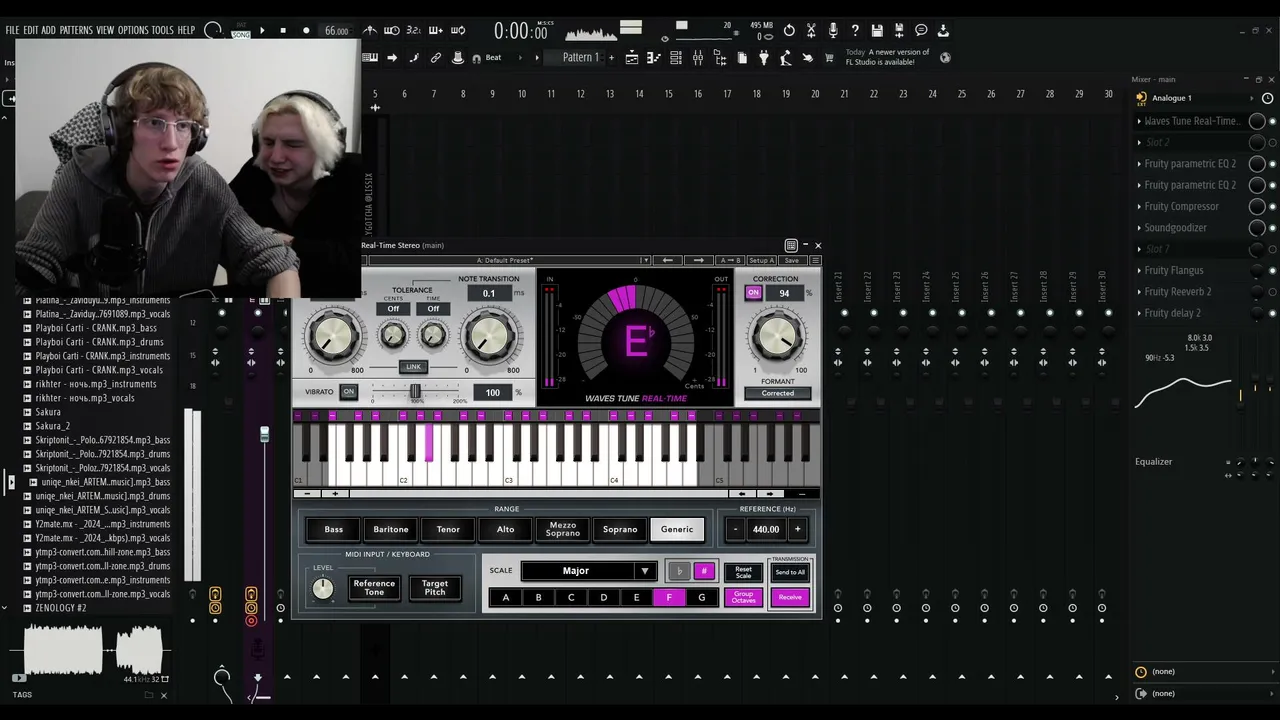This screenshot has width=1280, height=720.
Task: Open the PATTERNS menu
Action: [76, 30]
